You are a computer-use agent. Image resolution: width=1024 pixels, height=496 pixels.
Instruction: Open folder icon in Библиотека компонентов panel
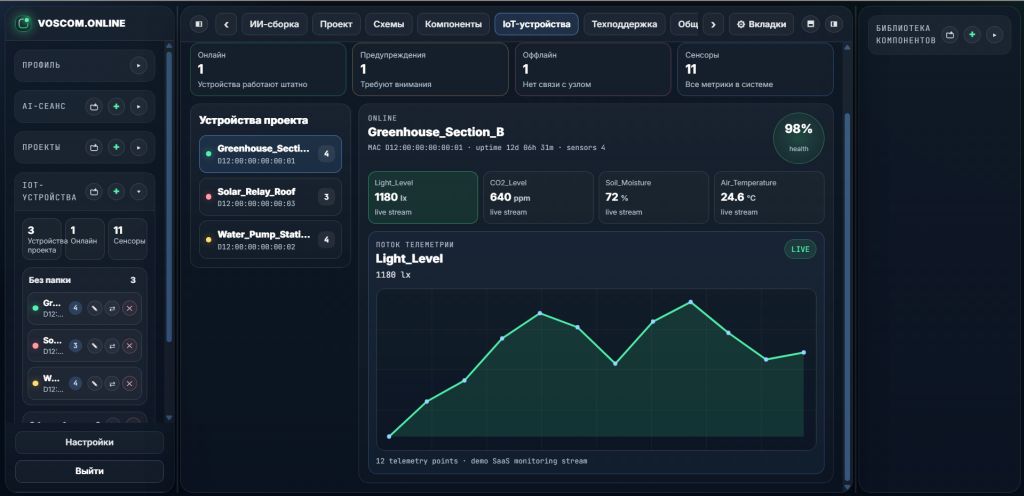point(950,35)
